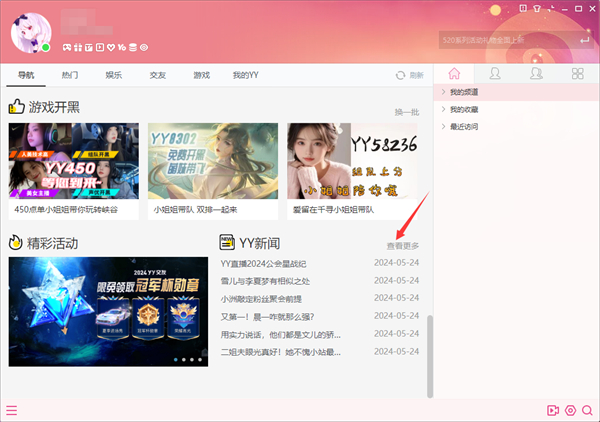600x422 pixels.
Task: Select the 游戏 tab
Action: [202, 75]
